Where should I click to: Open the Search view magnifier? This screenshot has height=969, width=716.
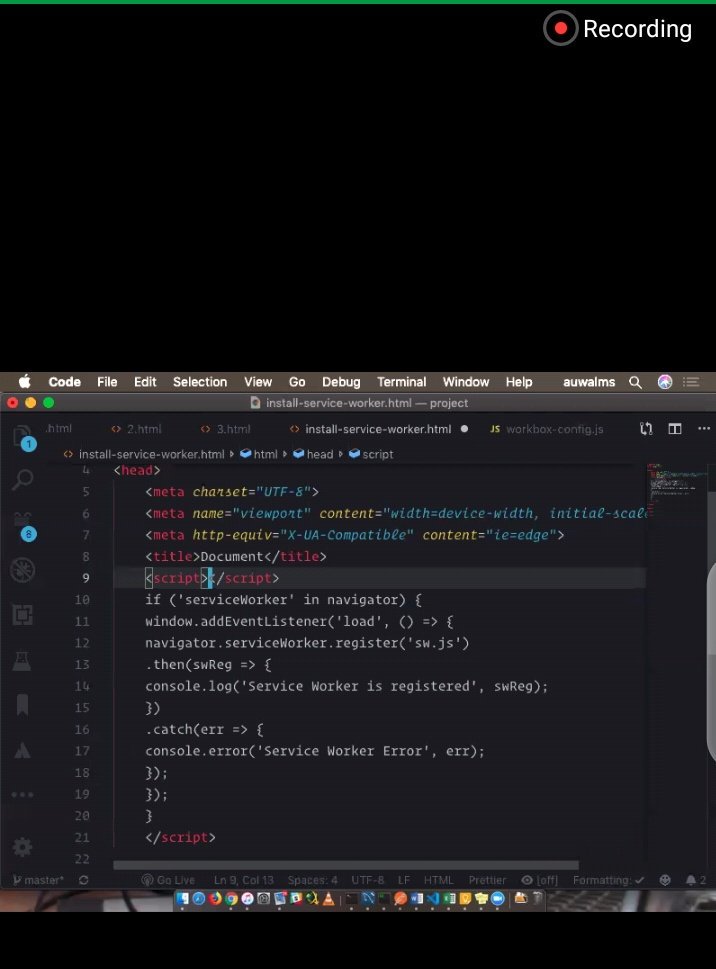pyautogui.click(x=22, y=479)
